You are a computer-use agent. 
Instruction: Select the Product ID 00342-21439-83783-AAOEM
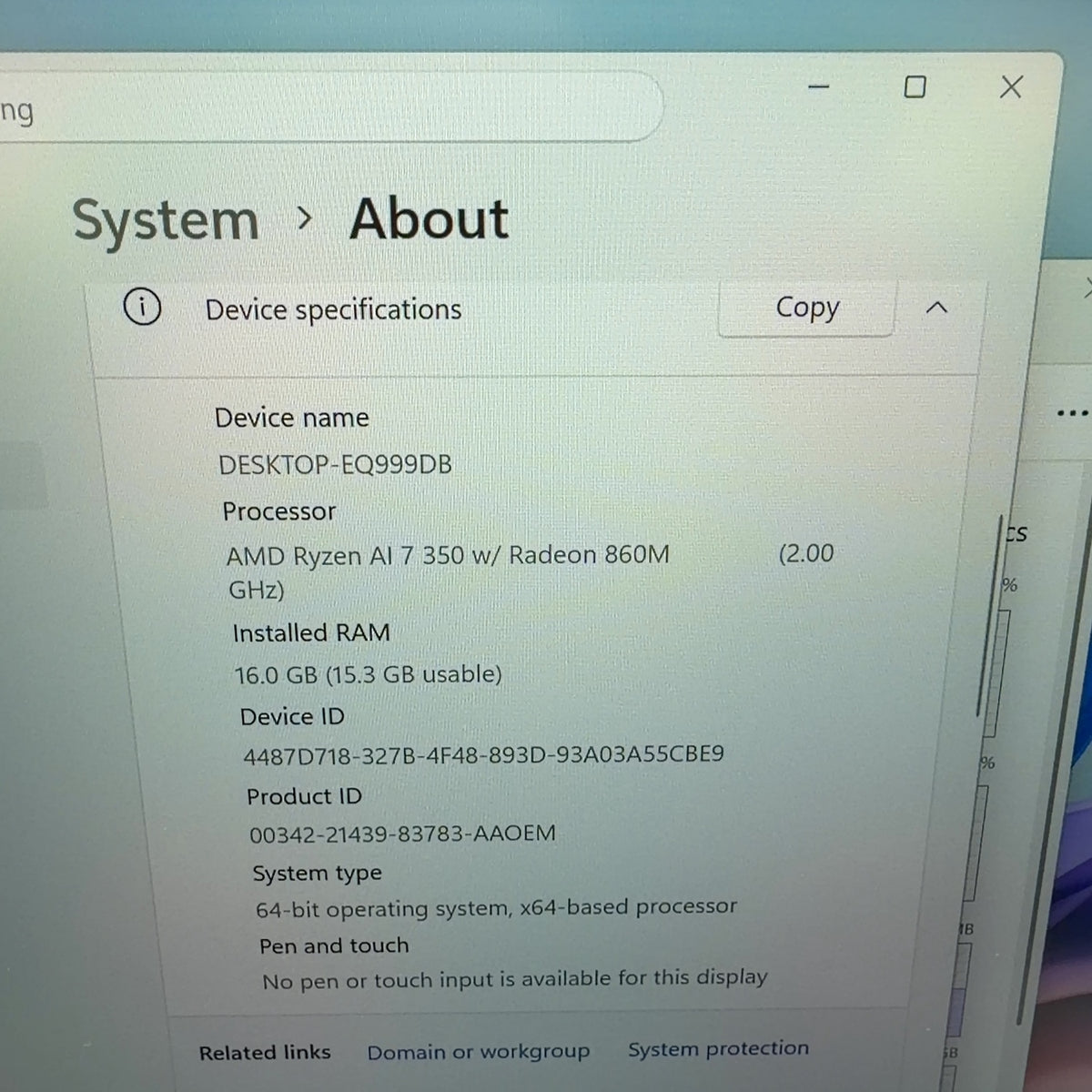[x=402, y=834]
